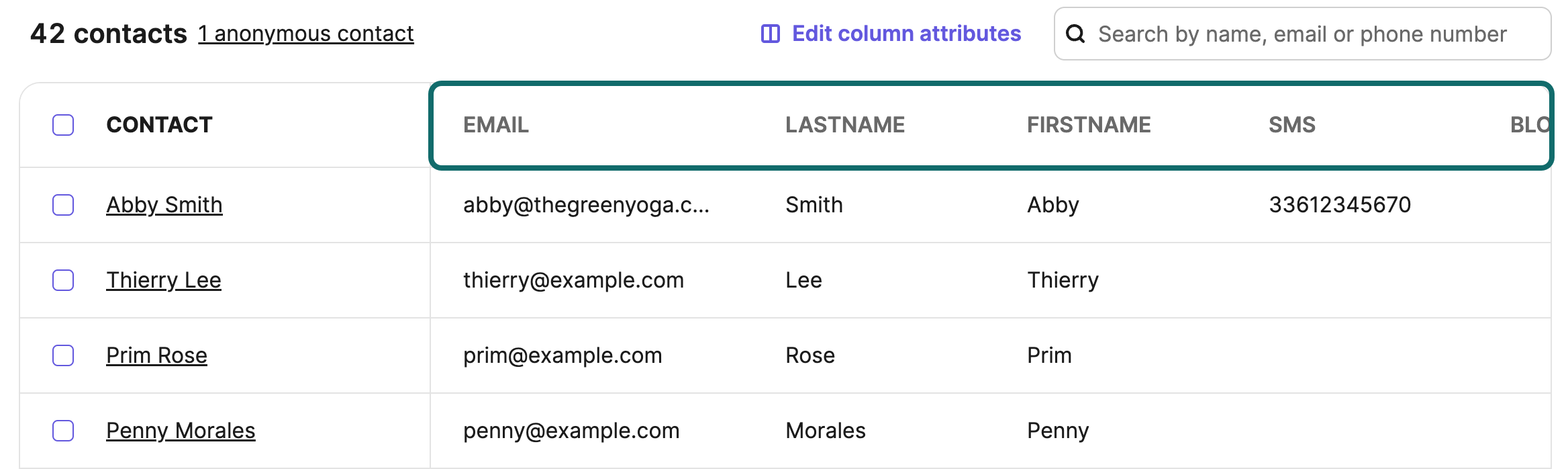Mark the Penny Morales checkbox

(x=63, y=431)
